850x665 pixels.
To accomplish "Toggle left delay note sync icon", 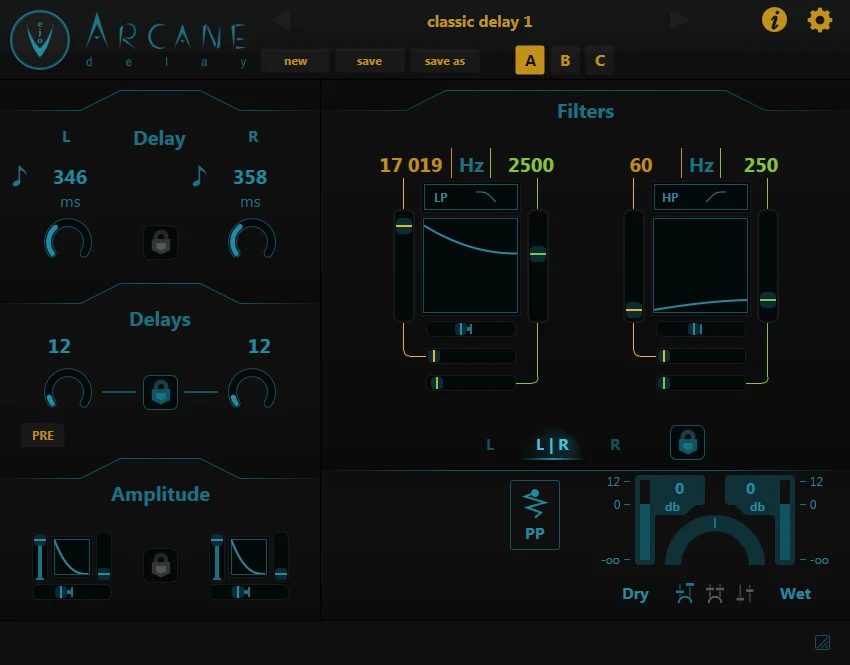I will click(x=20, y=176).
